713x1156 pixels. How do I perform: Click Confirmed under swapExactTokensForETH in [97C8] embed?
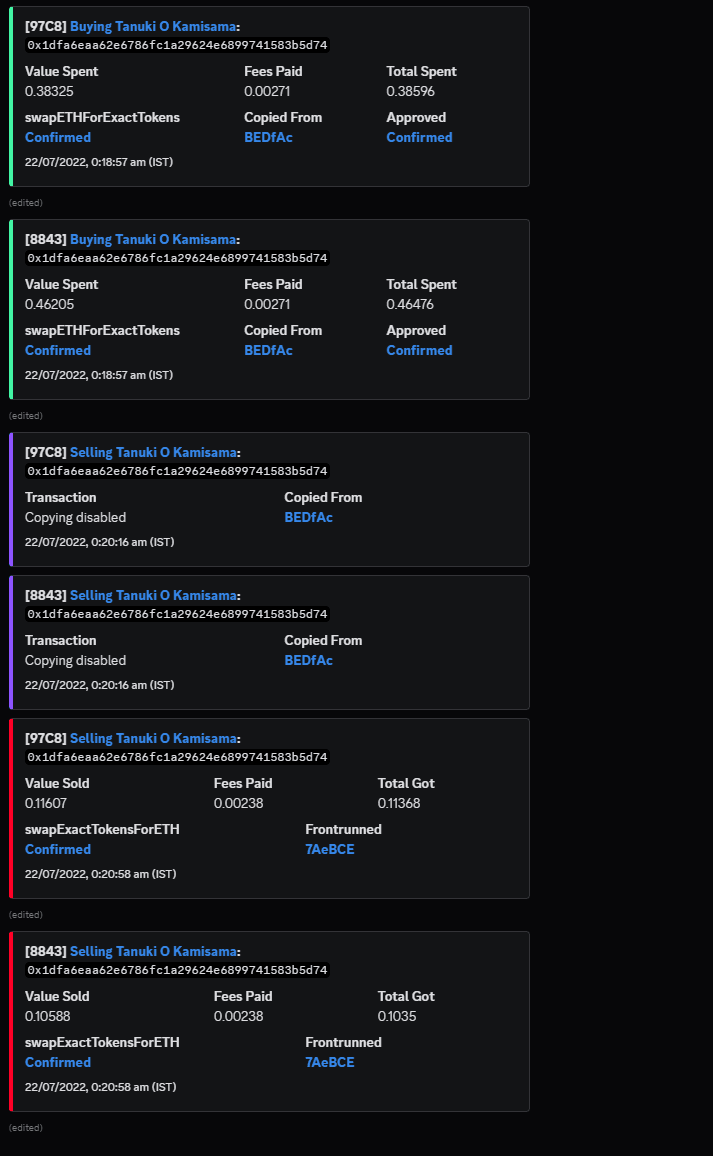tap(57, 849)
